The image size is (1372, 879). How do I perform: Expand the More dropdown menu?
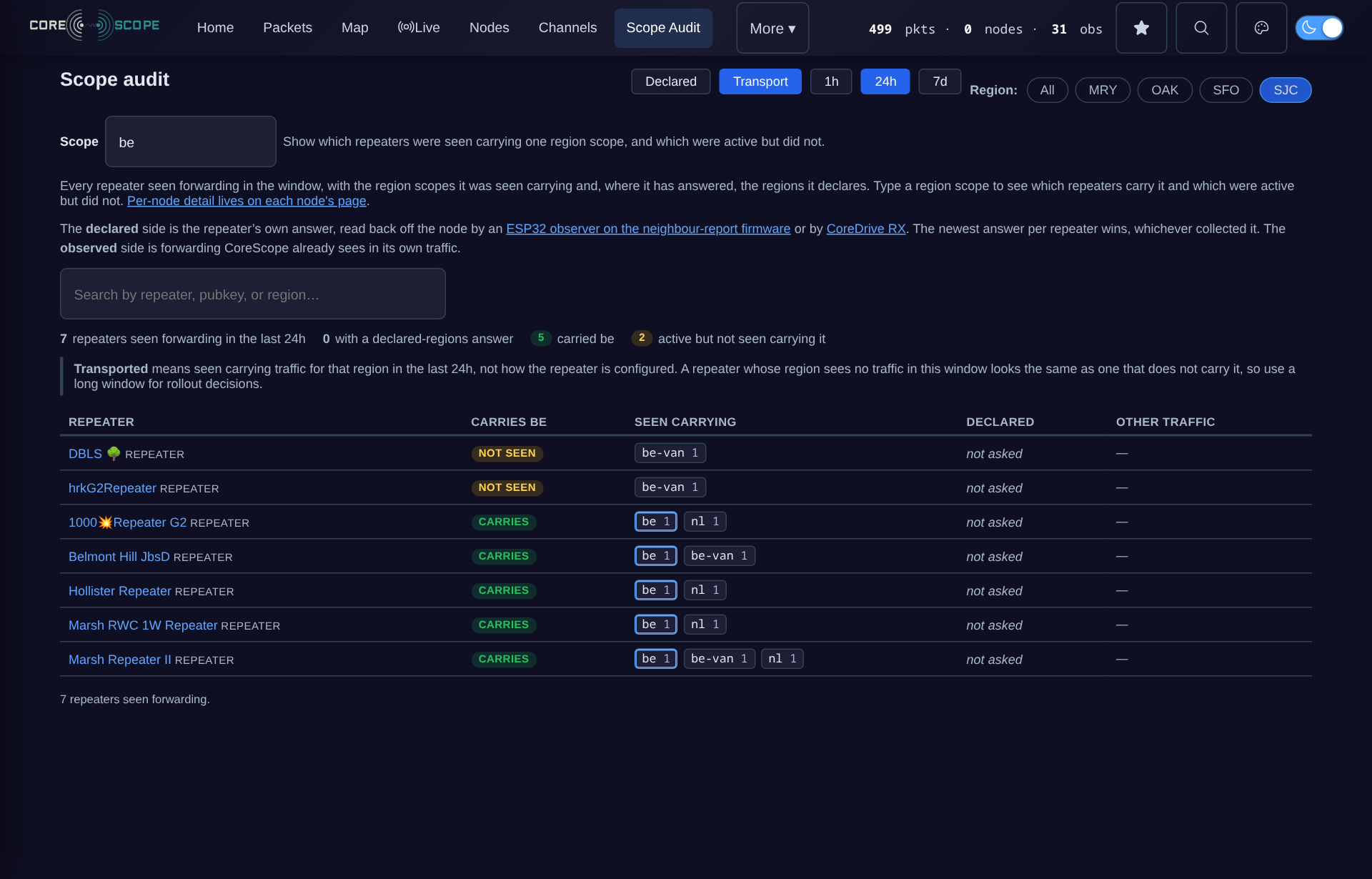tap(772, 28)
